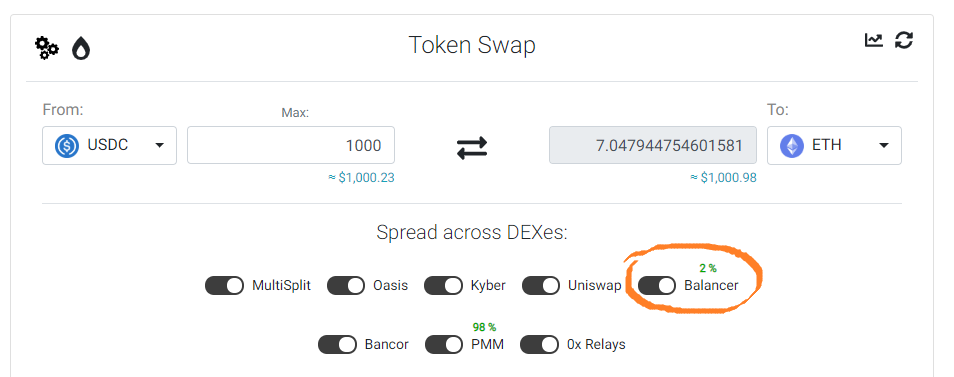Click the Max label above amount
The width and height of the screenshot is (954, 377).
(x=295, y=113)
